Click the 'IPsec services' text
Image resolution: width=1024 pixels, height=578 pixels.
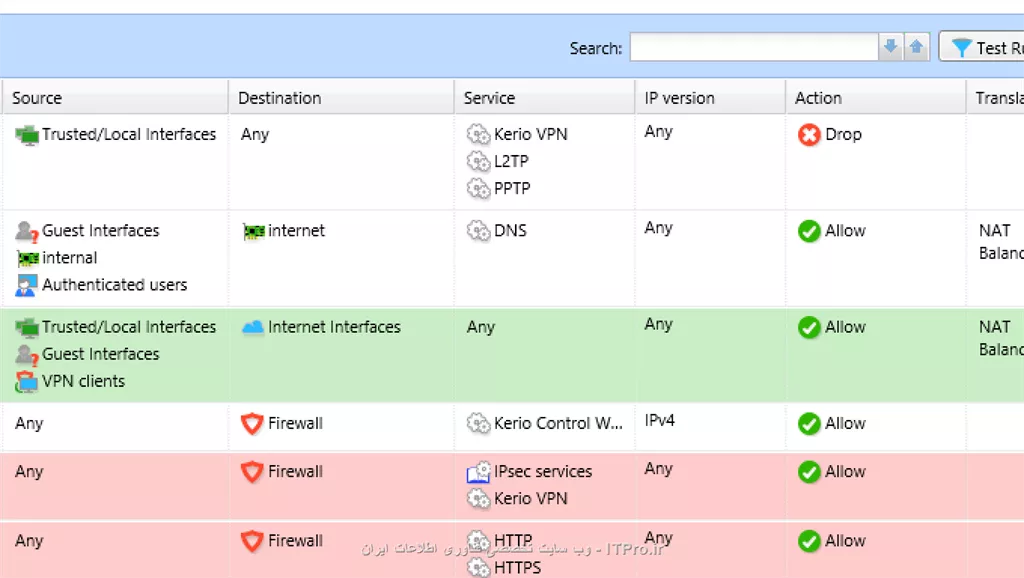click(x=543, y=472)
